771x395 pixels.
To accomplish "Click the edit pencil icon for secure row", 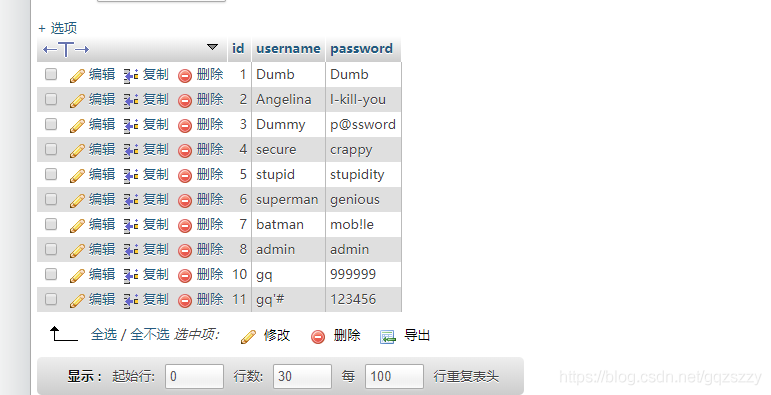I will (x=77, y=151).
